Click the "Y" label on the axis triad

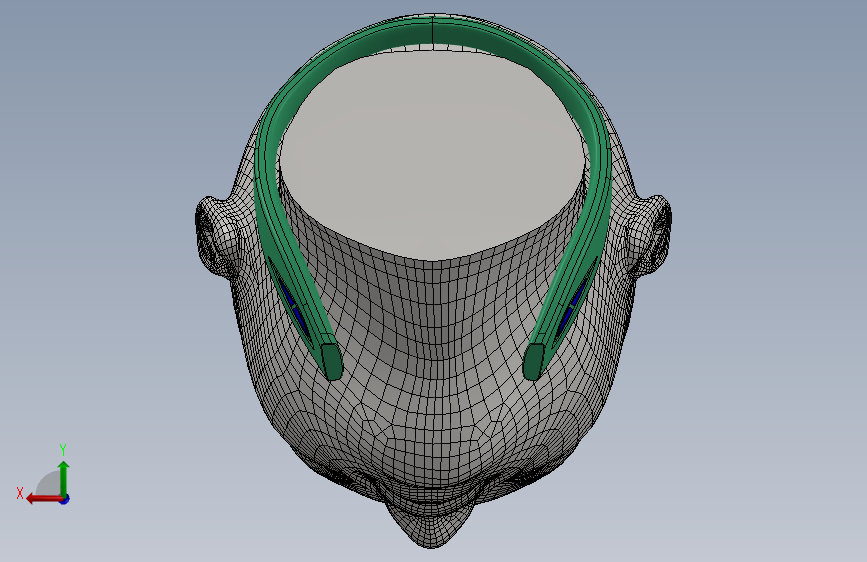point(63,449)
